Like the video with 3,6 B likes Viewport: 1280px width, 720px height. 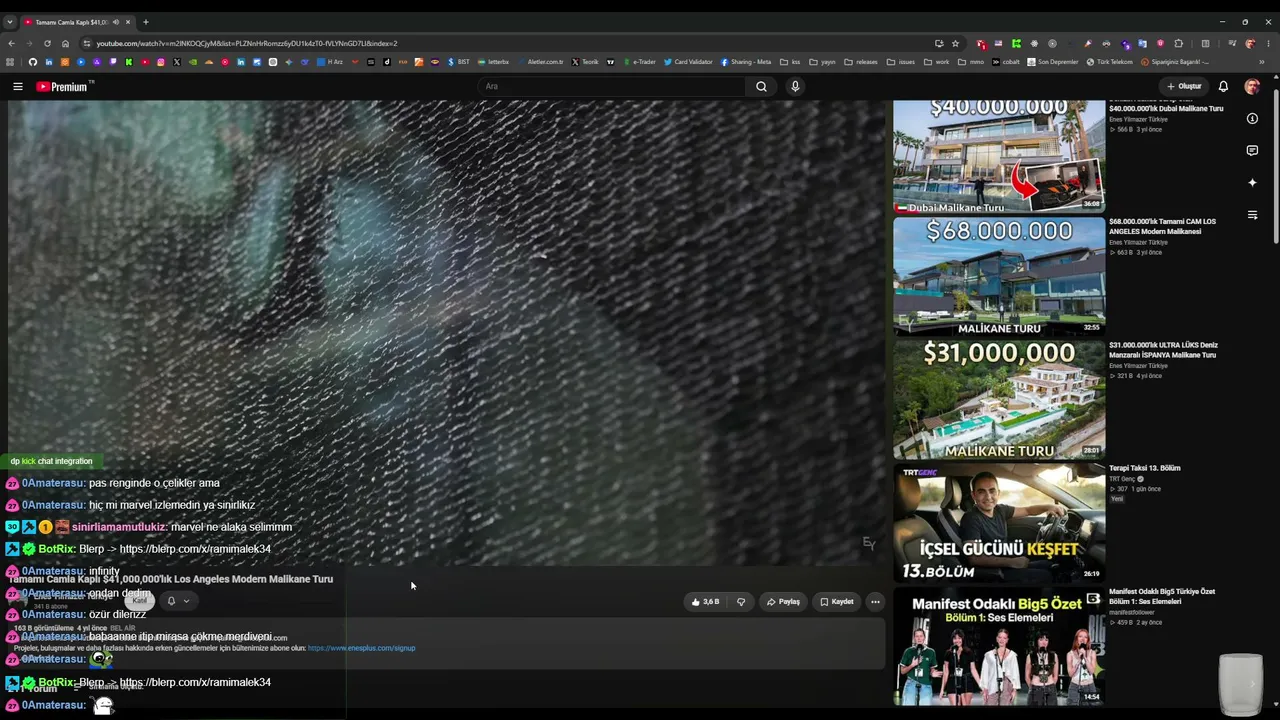pyautogui.click(x=705, y=602)
